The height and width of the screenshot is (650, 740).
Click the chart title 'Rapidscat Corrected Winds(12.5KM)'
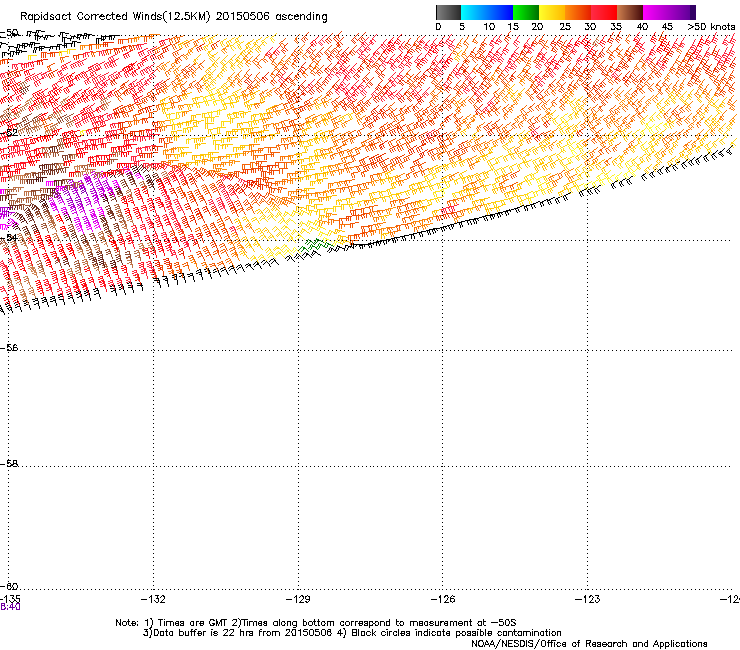coord(115,17)
